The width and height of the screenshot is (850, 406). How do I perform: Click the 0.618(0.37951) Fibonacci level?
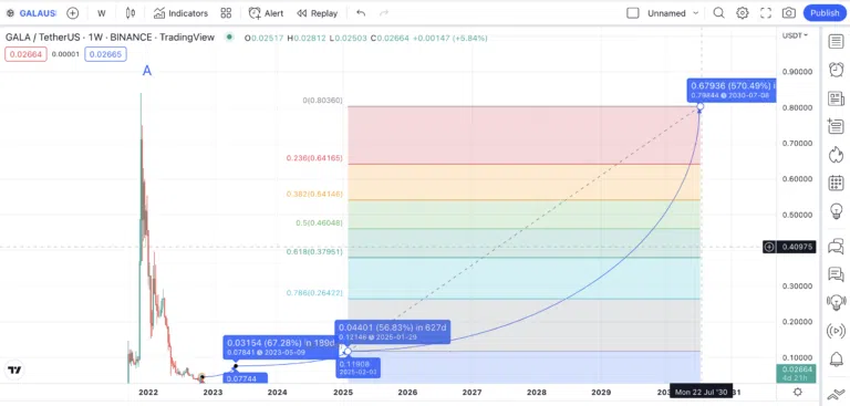314,252
